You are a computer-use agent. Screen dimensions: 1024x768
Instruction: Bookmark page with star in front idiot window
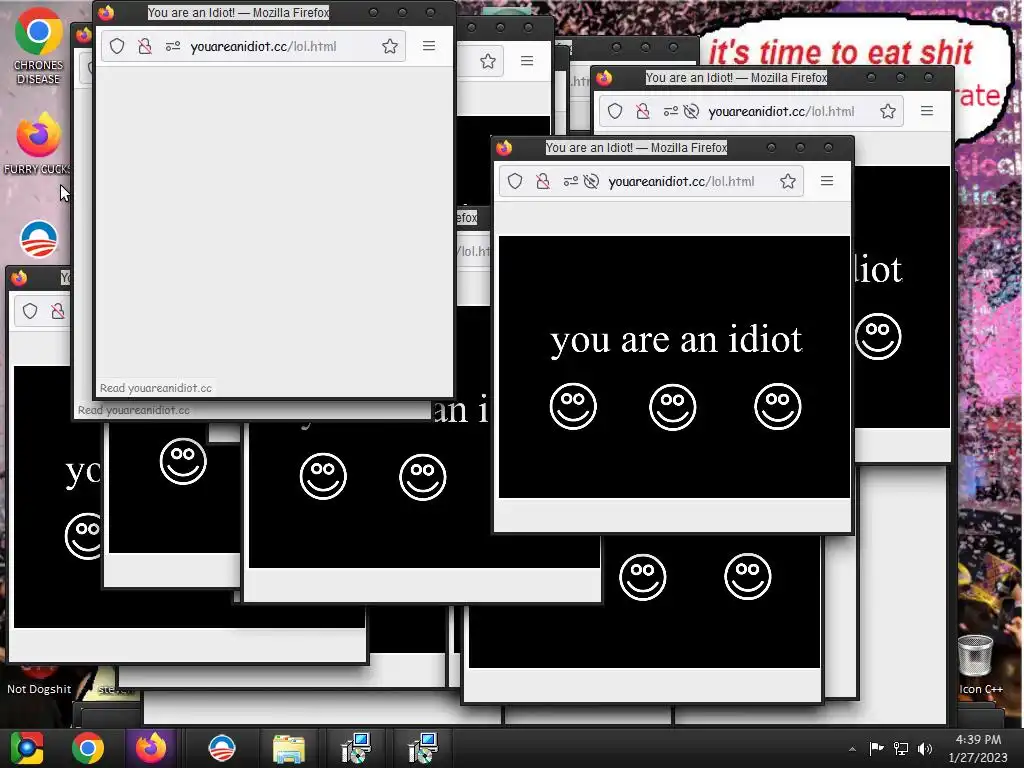click(x=788, y=181)
